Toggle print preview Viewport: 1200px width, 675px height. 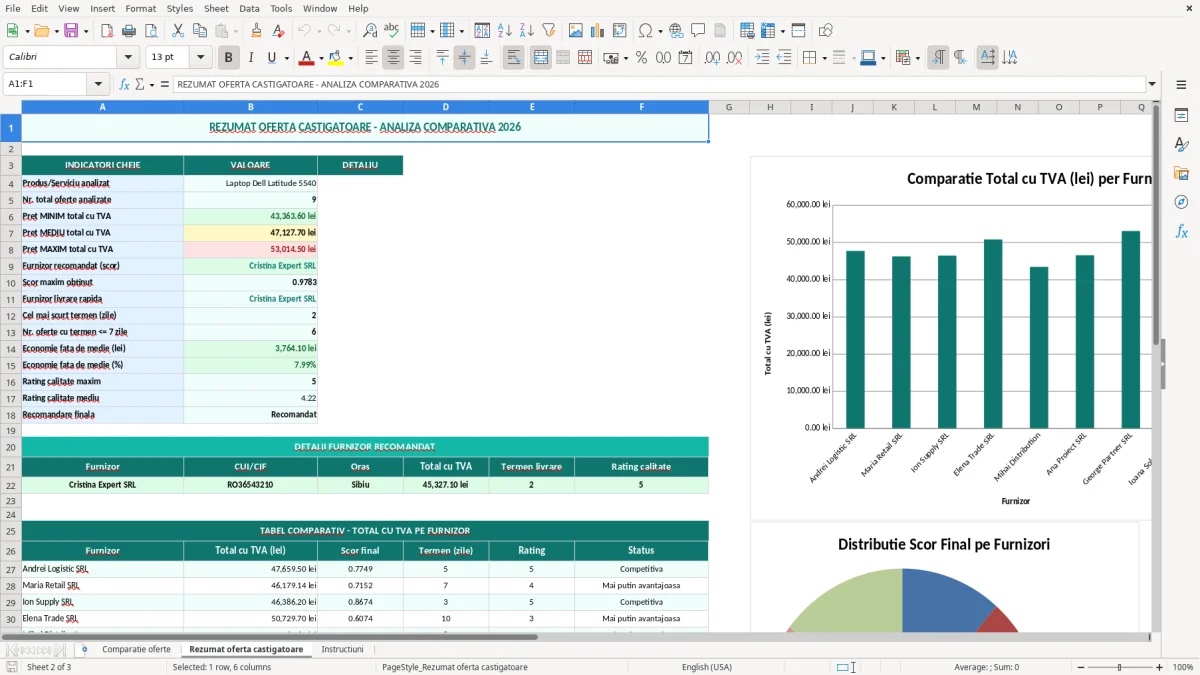(151, 31)
